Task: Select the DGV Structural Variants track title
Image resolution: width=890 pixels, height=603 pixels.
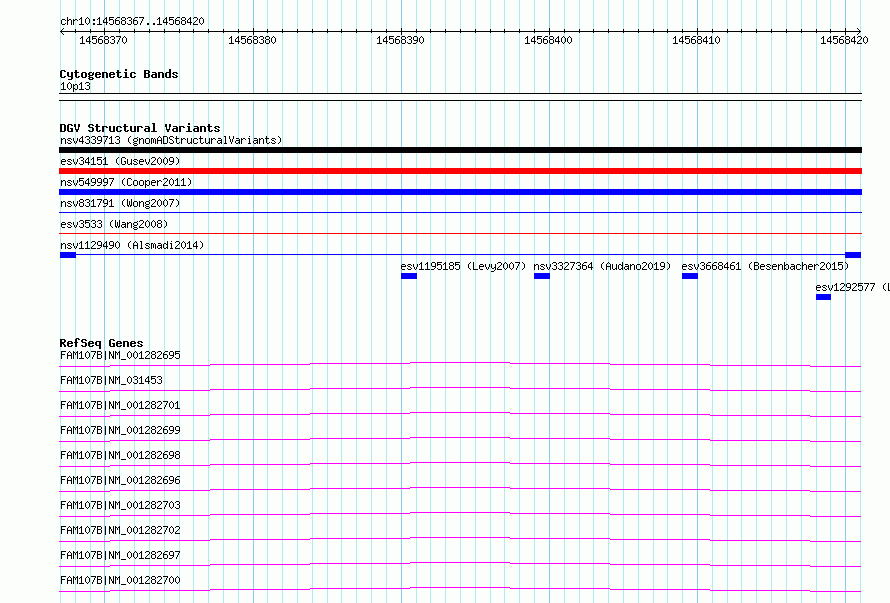Action: [140, 128]
